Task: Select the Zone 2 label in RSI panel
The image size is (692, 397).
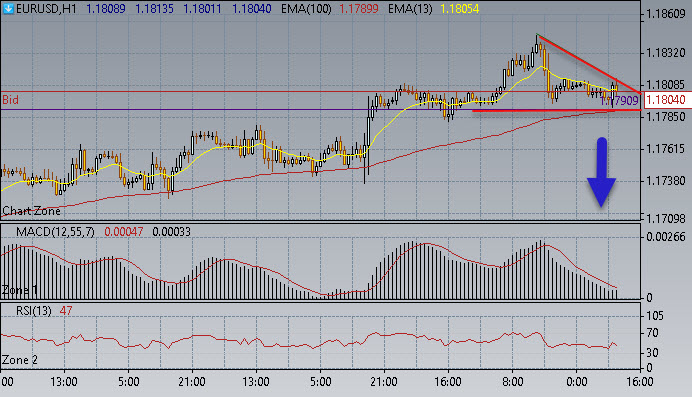Action: point(20,360)
